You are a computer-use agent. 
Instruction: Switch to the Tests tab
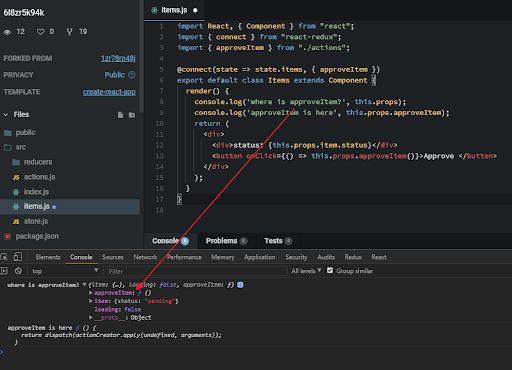(278, 241)
